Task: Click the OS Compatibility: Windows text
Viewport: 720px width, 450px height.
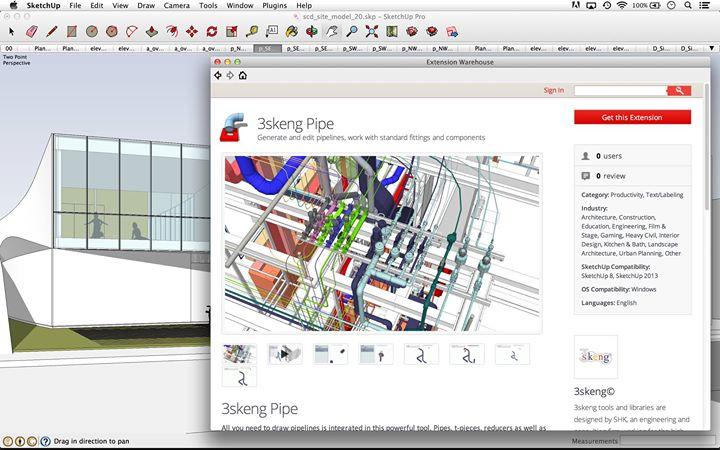Action: (x=619, y=289)
